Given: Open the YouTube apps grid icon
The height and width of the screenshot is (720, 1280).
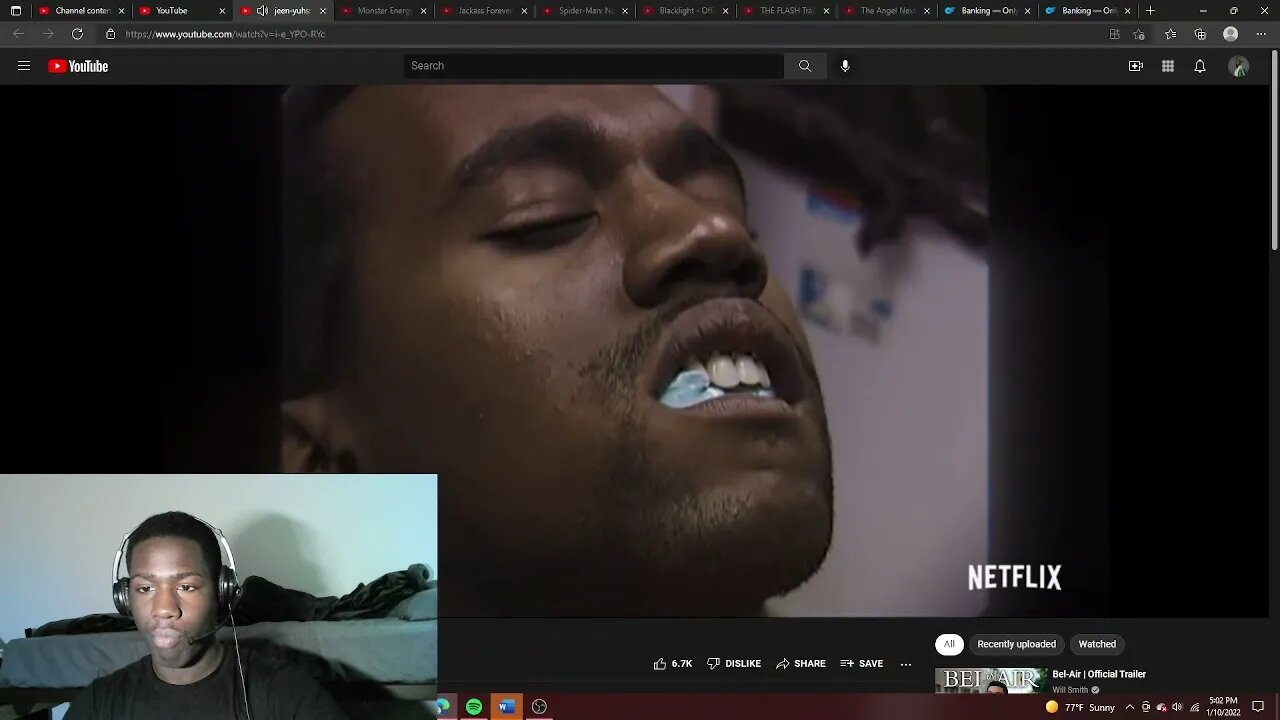Looking at the screenshot, I should click(1168, 66).
